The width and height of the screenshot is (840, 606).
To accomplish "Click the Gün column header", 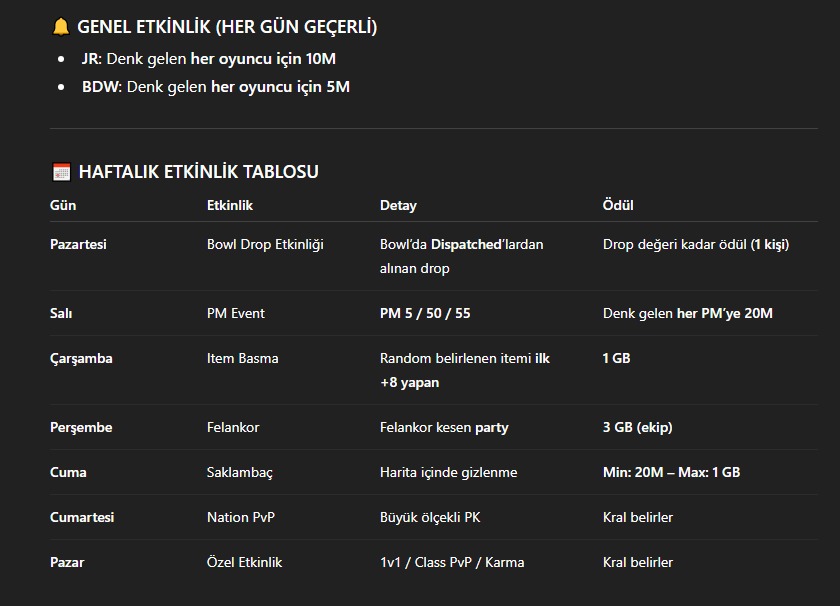I will tap(63, 205).
